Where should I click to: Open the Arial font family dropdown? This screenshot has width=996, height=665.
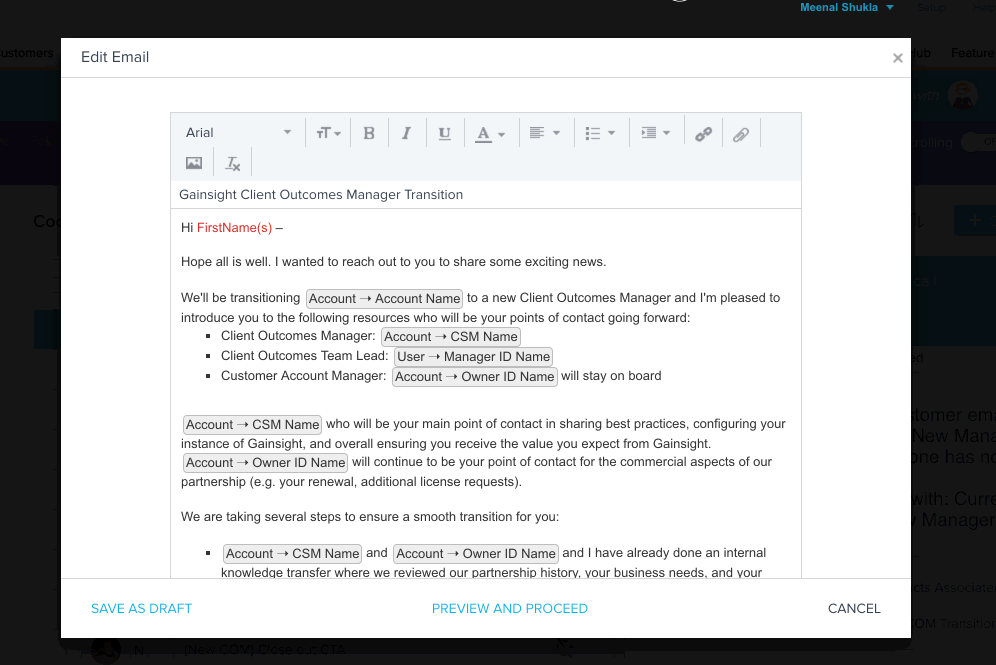238,133
